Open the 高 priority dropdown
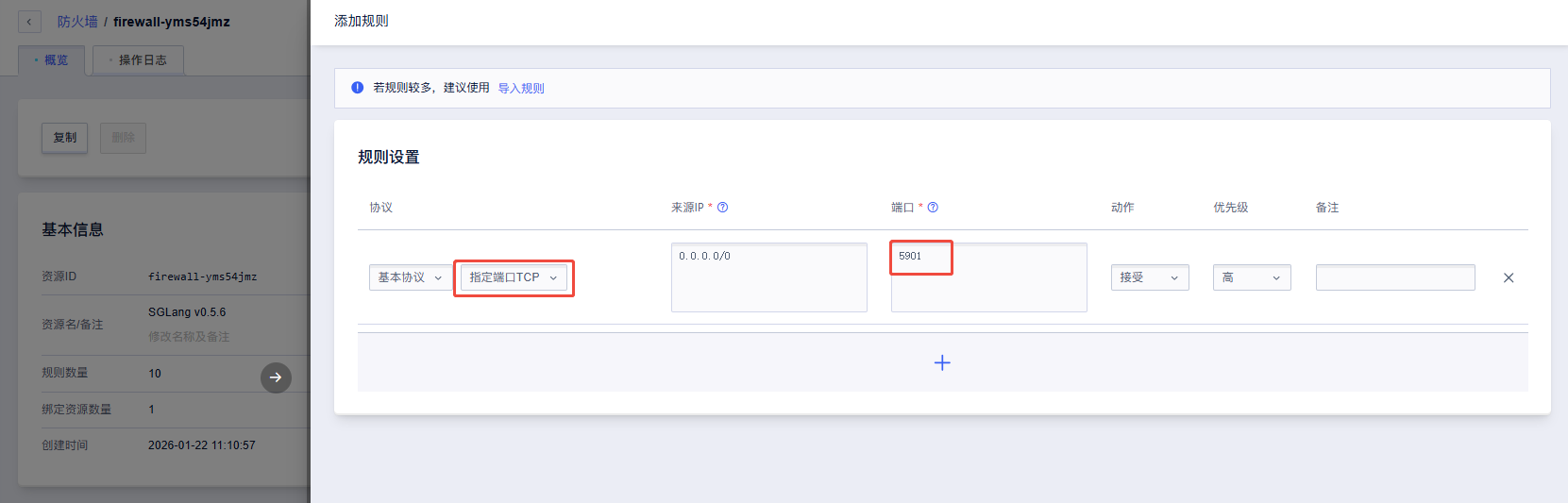This screenshot has height=503, width=1568. click(1251, 277)
